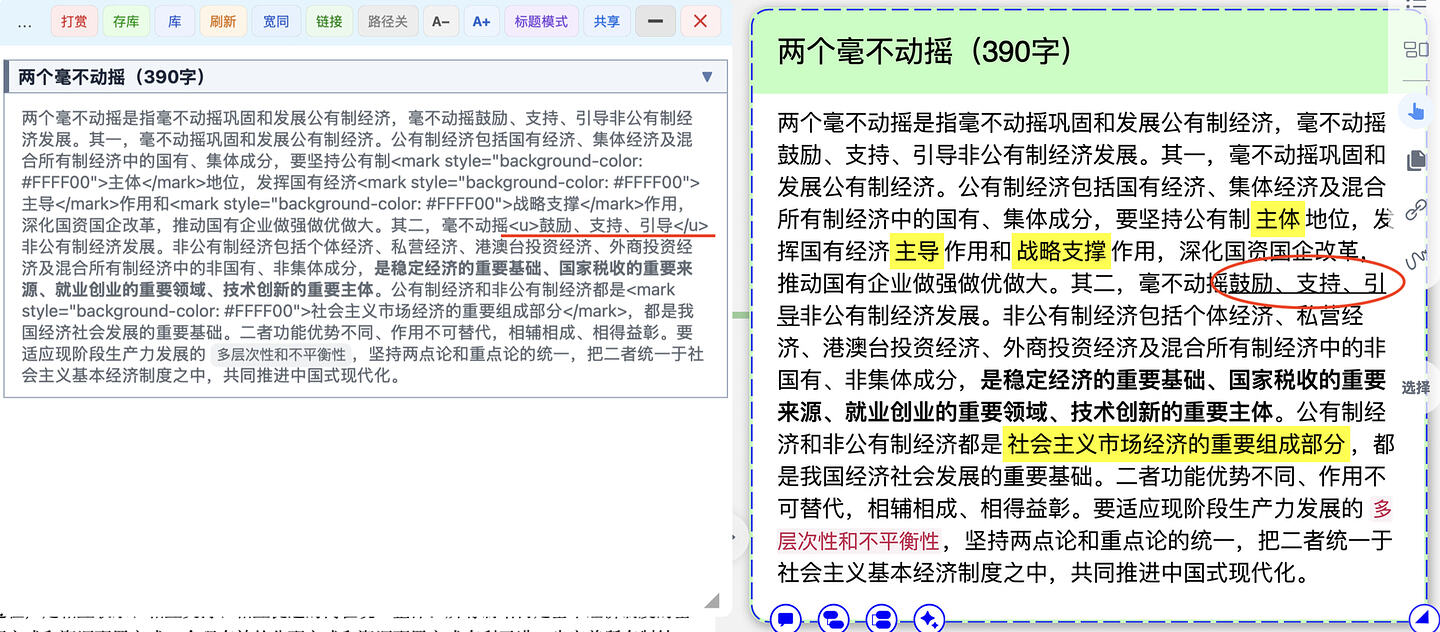The image size is (1440, 632).
Task: Click the 存库 toolbar button
Action: [x=126, y=21]
